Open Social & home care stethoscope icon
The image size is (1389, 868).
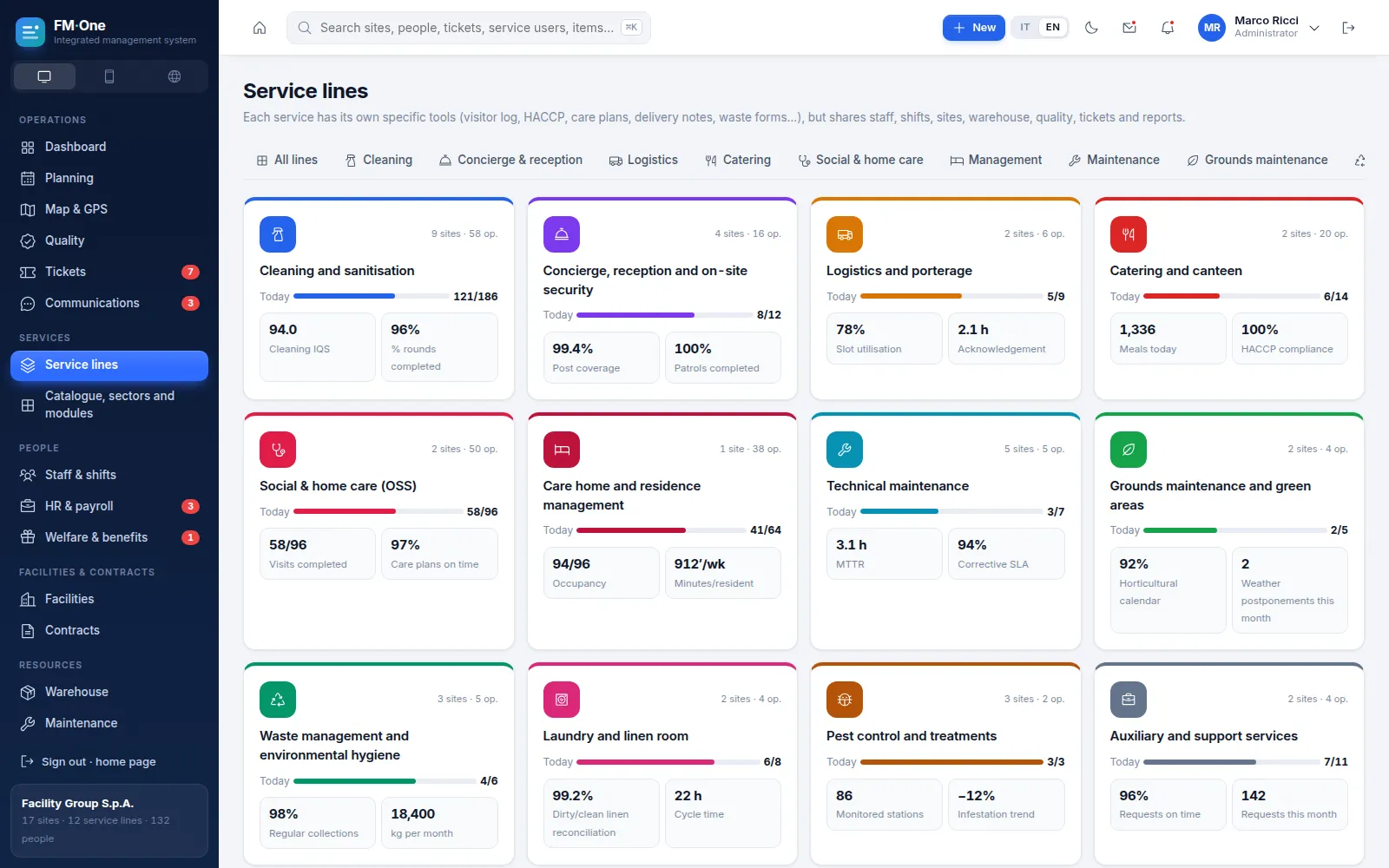click(x=278, y=450)
